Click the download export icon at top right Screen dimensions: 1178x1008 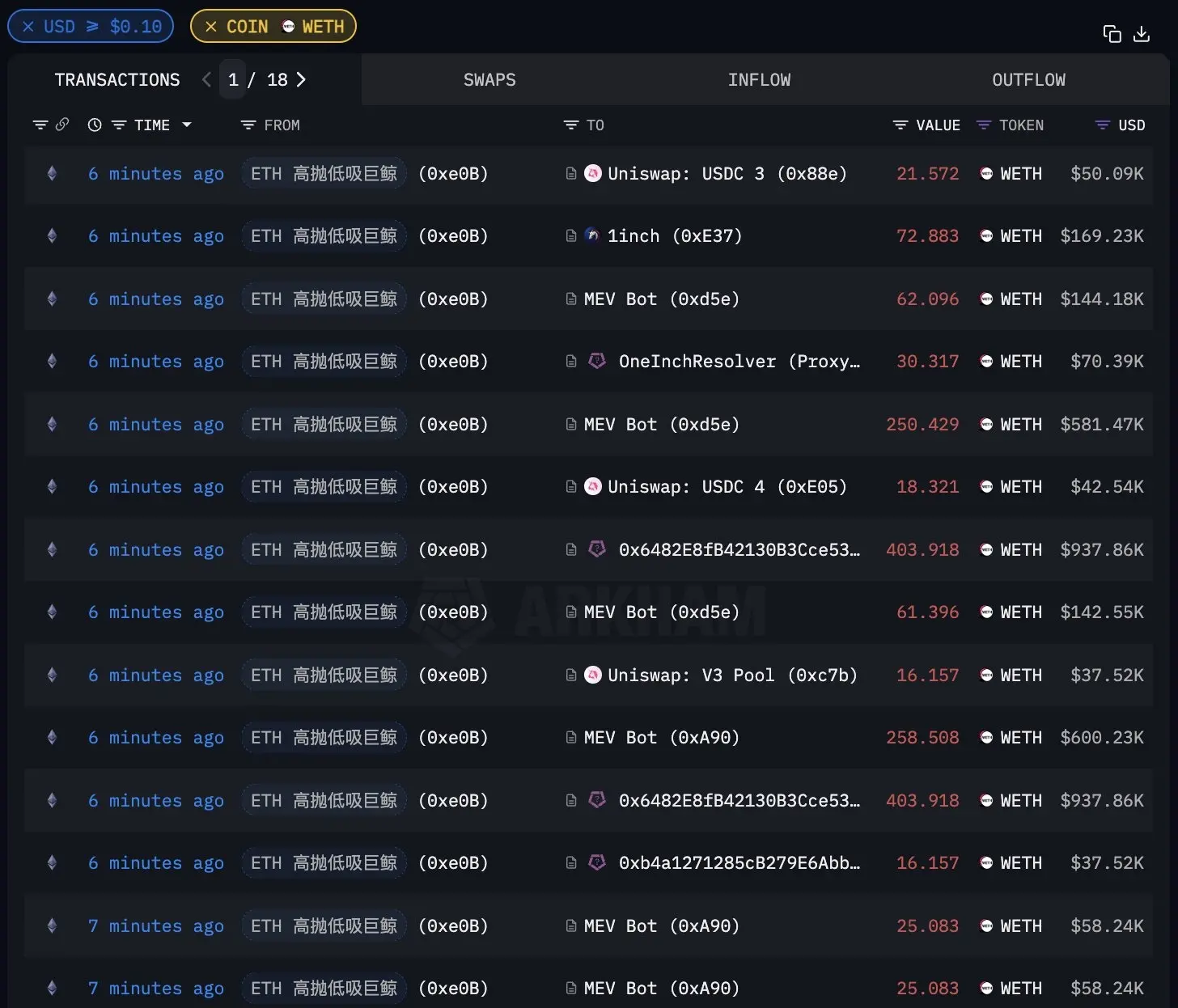coord(1142,34)
